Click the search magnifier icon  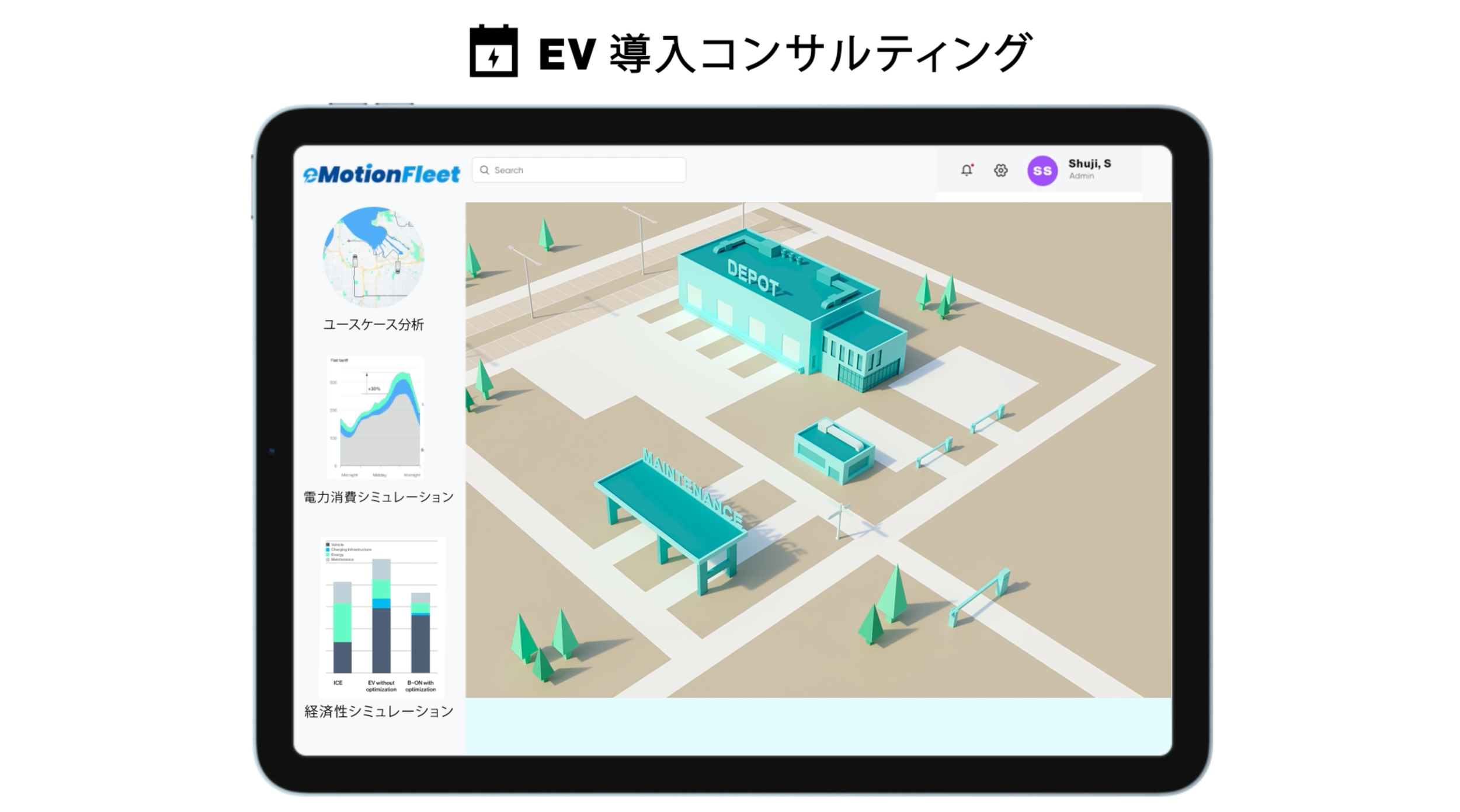click(484, 170)
